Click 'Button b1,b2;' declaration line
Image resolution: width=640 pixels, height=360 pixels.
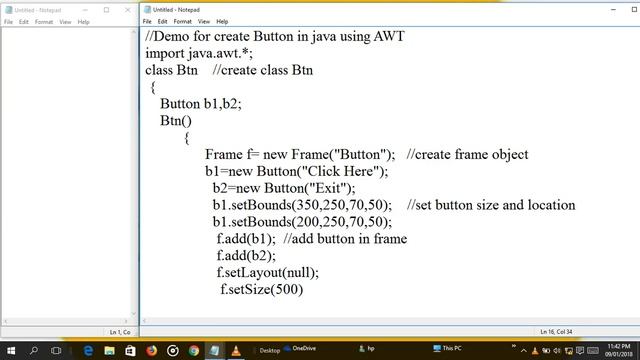(x=201, y=104)
